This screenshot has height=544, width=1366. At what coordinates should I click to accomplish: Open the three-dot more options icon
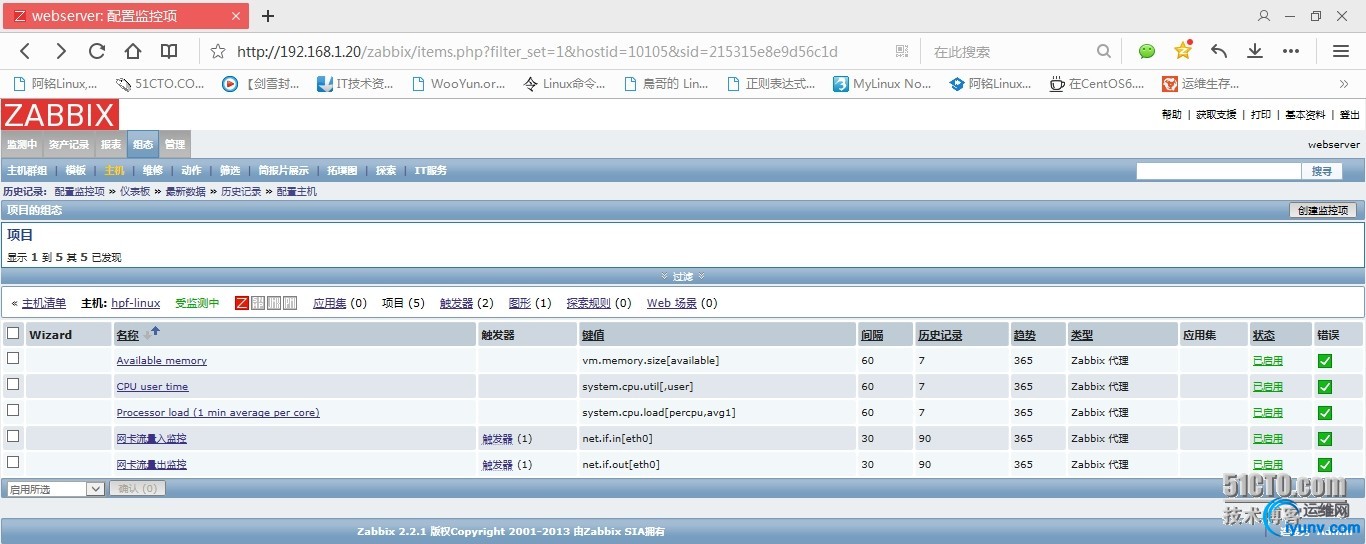pyautogui.click(x=1291, y=51)
